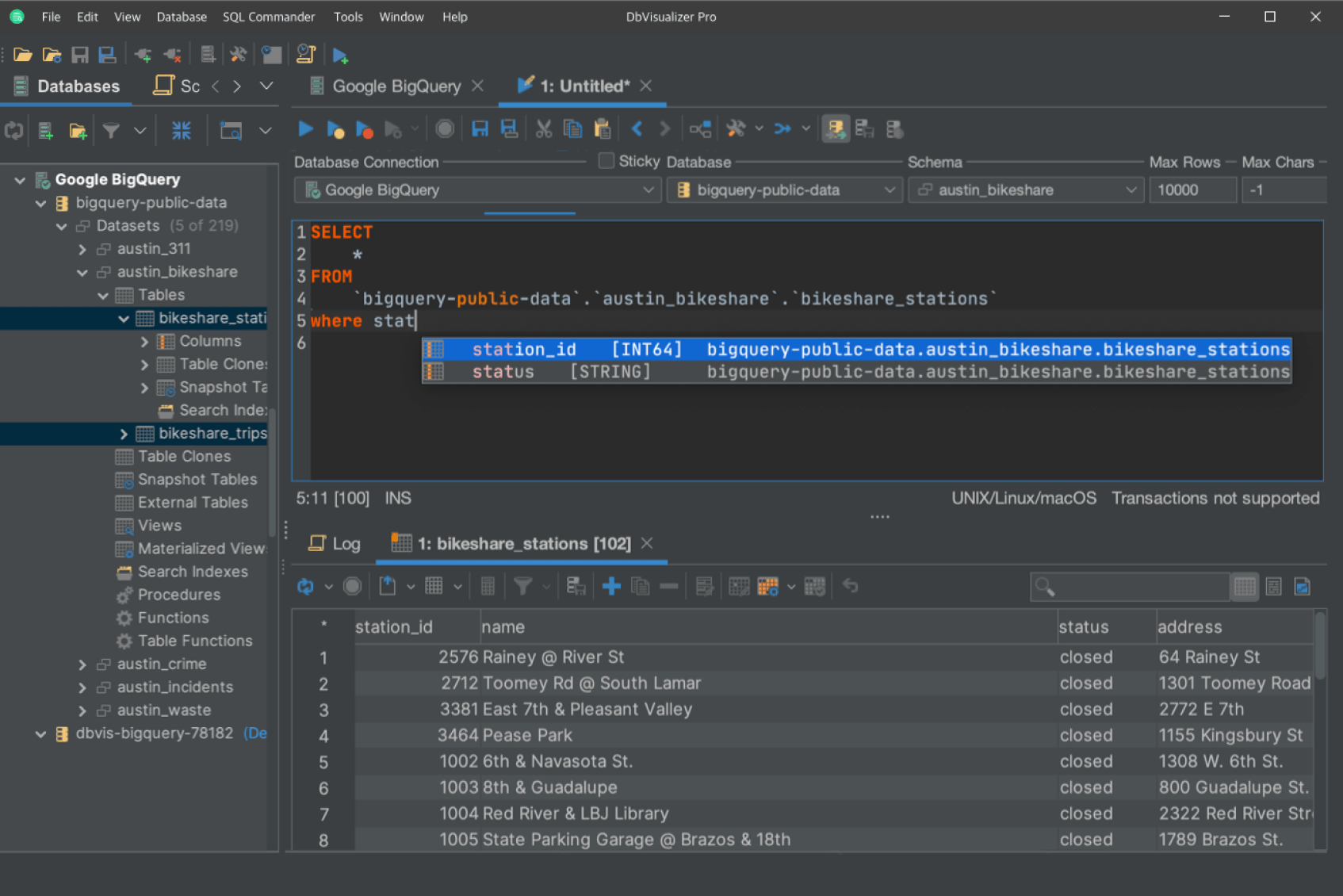The width and height of the screenshot is (1343, 896).
Task: Click the filter funnel in the result toolbar
Action: [x=522, y=586]
